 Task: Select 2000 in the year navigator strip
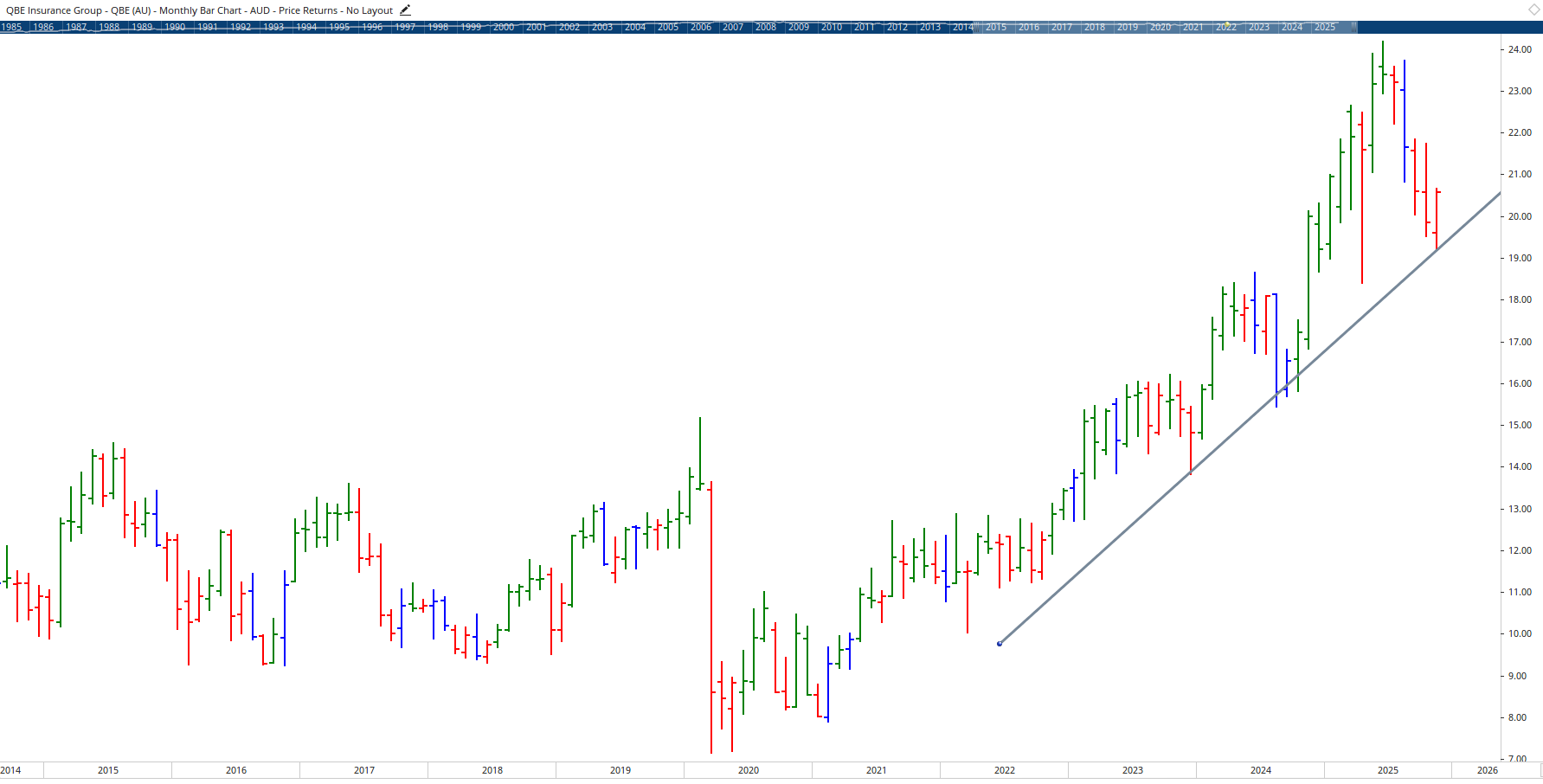[503, 27]
